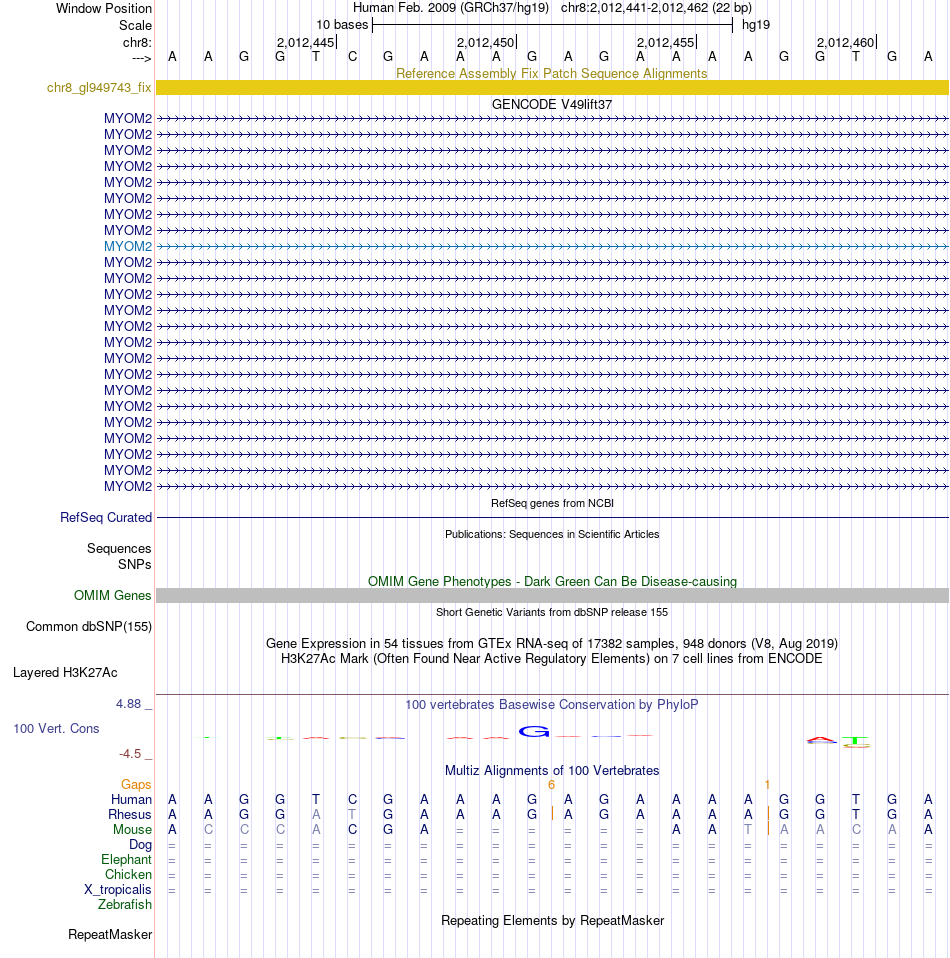Click the chr8: base position label
The width and height of the screenshot is (950, 958).
pyautogui.click(x=137, y=43)
